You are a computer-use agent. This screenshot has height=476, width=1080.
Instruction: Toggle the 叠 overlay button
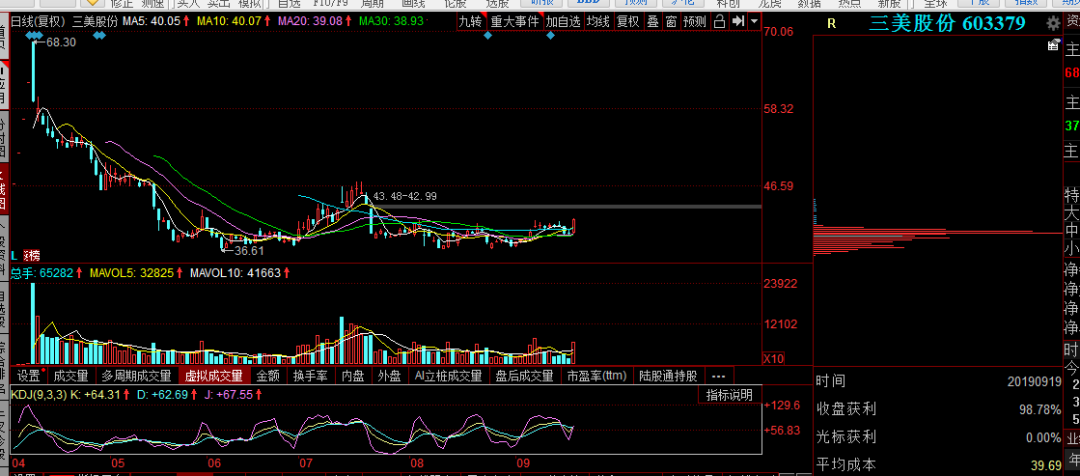652,20
